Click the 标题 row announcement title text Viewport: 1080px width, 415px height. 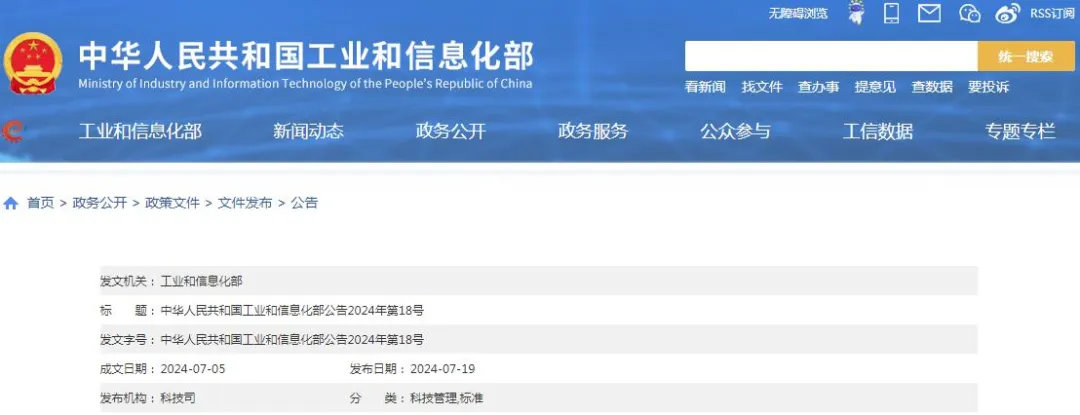point(292,311)
